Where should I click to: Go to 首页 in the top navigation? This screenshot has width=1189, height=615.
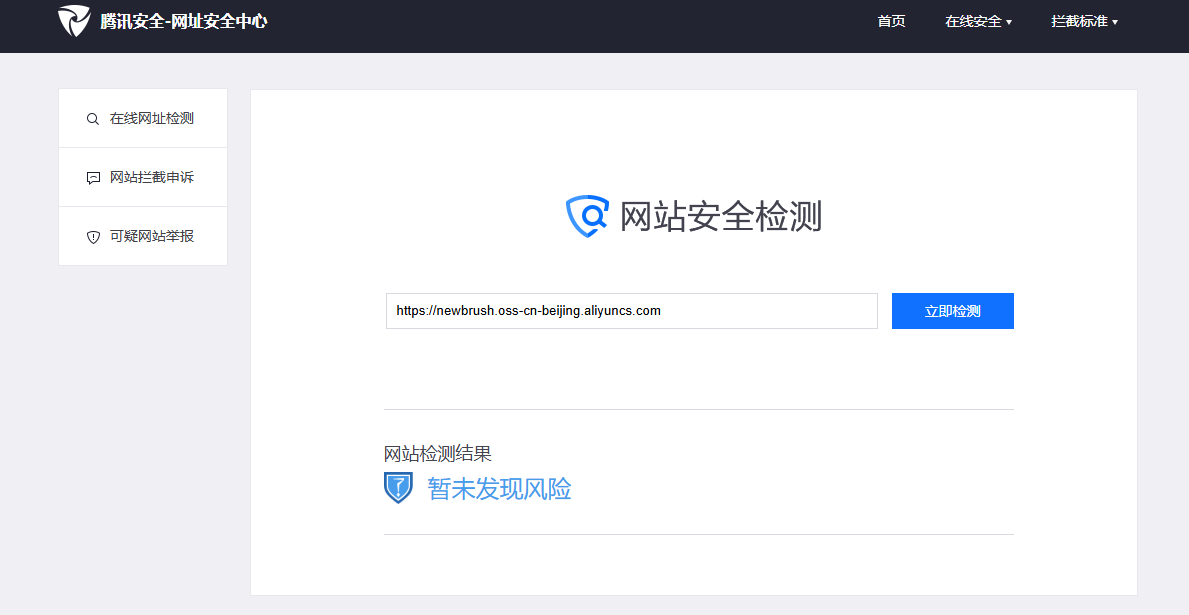coord(892,22)
